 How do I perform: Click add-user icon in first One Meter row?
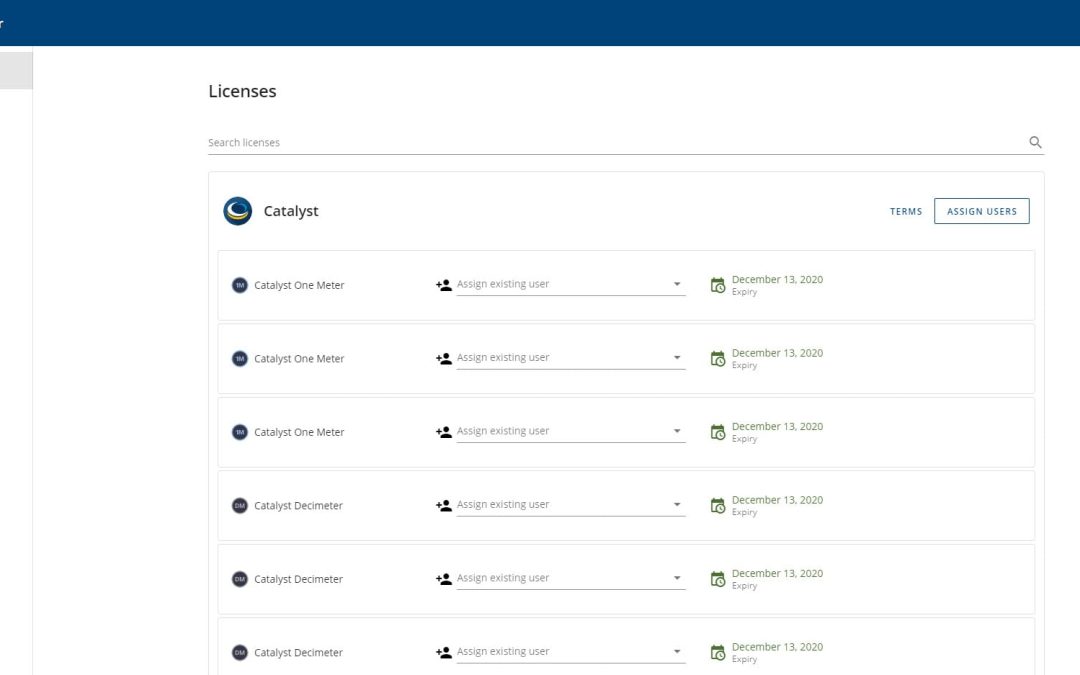pyautogui.click(x=444, y=285)
